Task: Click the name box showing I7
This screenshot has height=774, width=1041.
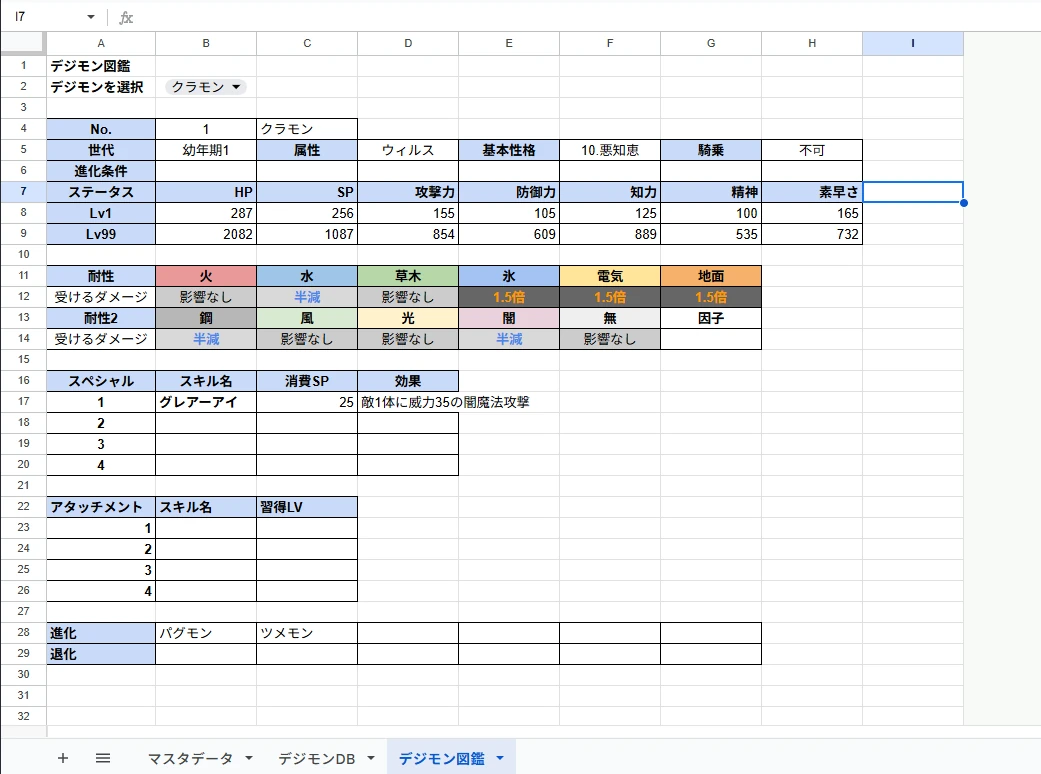Action: [45, 17]
